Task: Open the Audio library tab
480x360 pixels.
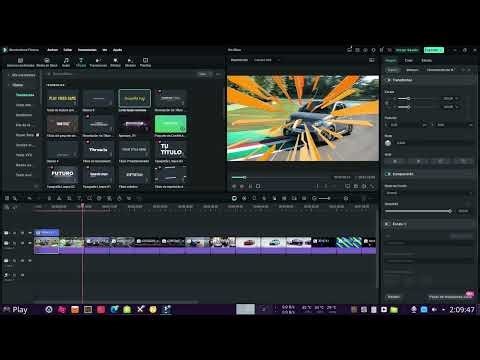Action: click(66, 62)
